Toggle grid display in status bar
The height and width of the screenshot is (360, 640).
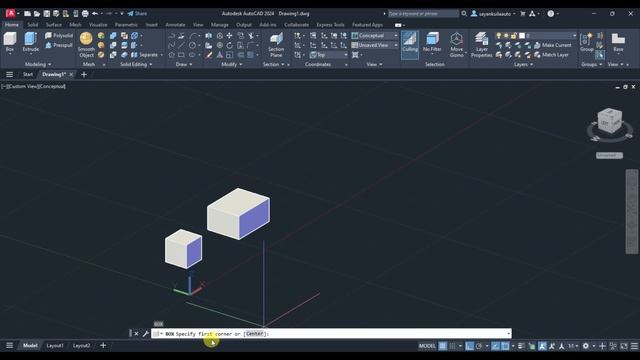pyautogui.click(x=442, y=346)
